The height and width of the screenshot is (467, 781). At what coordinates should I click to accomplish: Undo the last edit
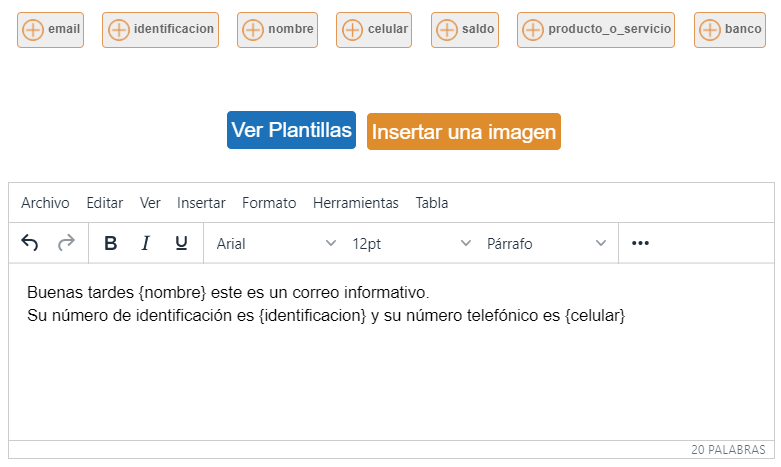(29, 243)
